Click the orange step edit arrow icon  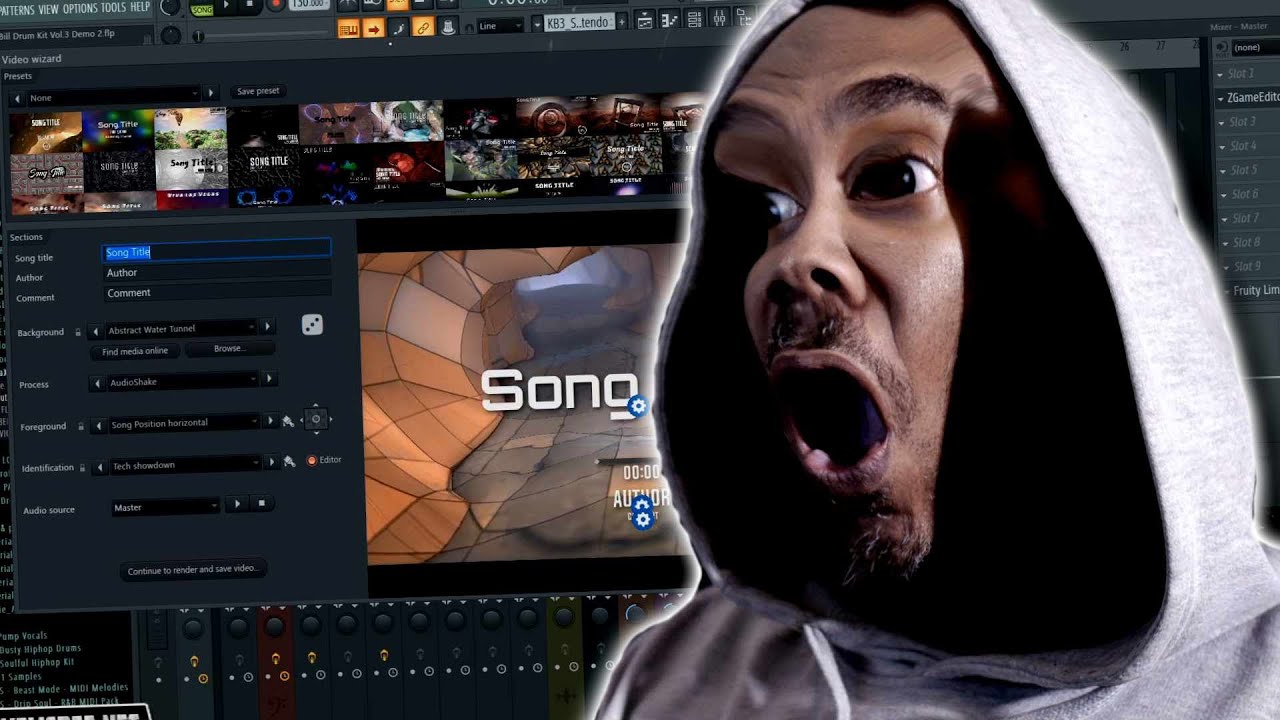pos(374,27)
